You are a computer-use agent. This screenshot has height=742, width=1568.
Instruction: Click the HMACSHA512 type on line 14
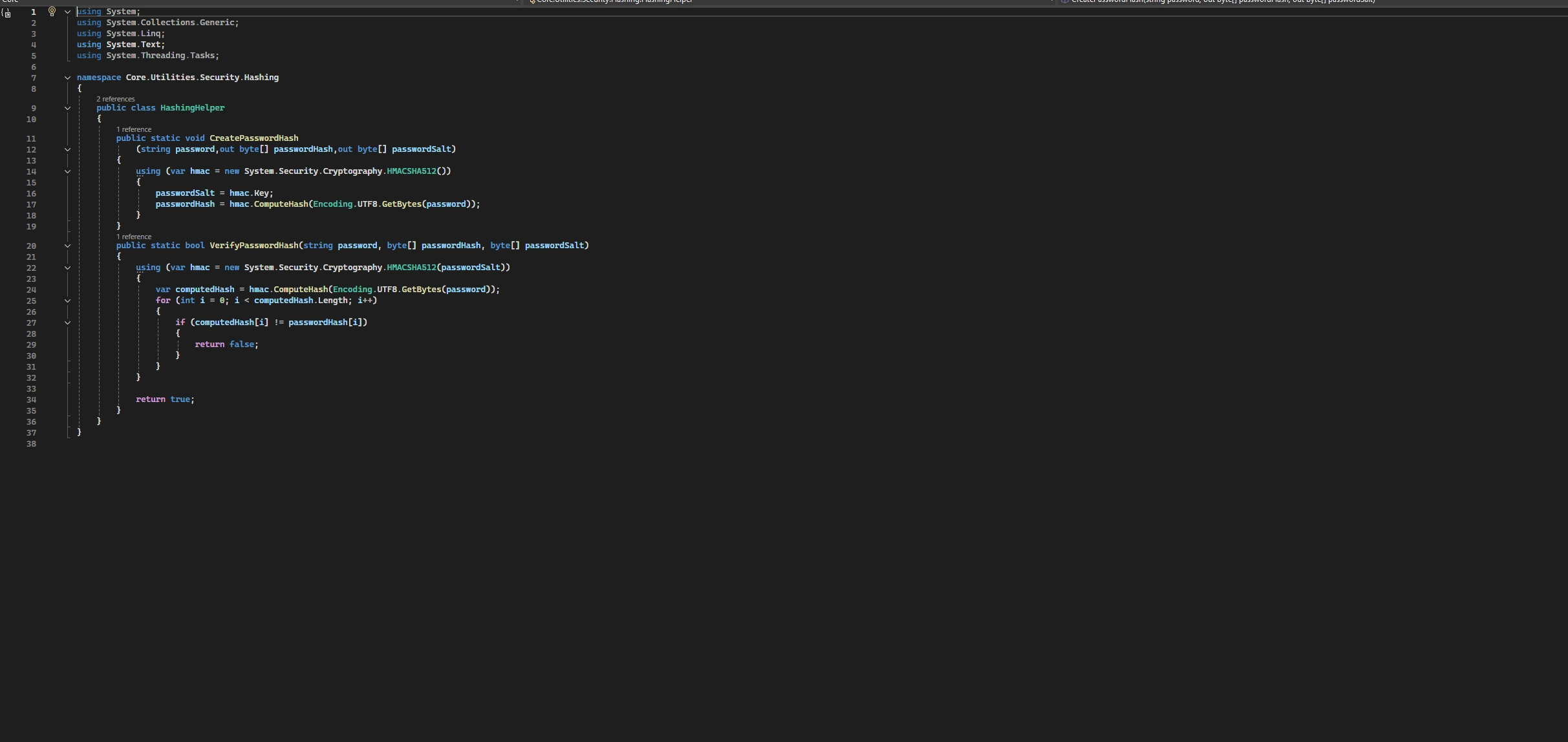(411, 171)
